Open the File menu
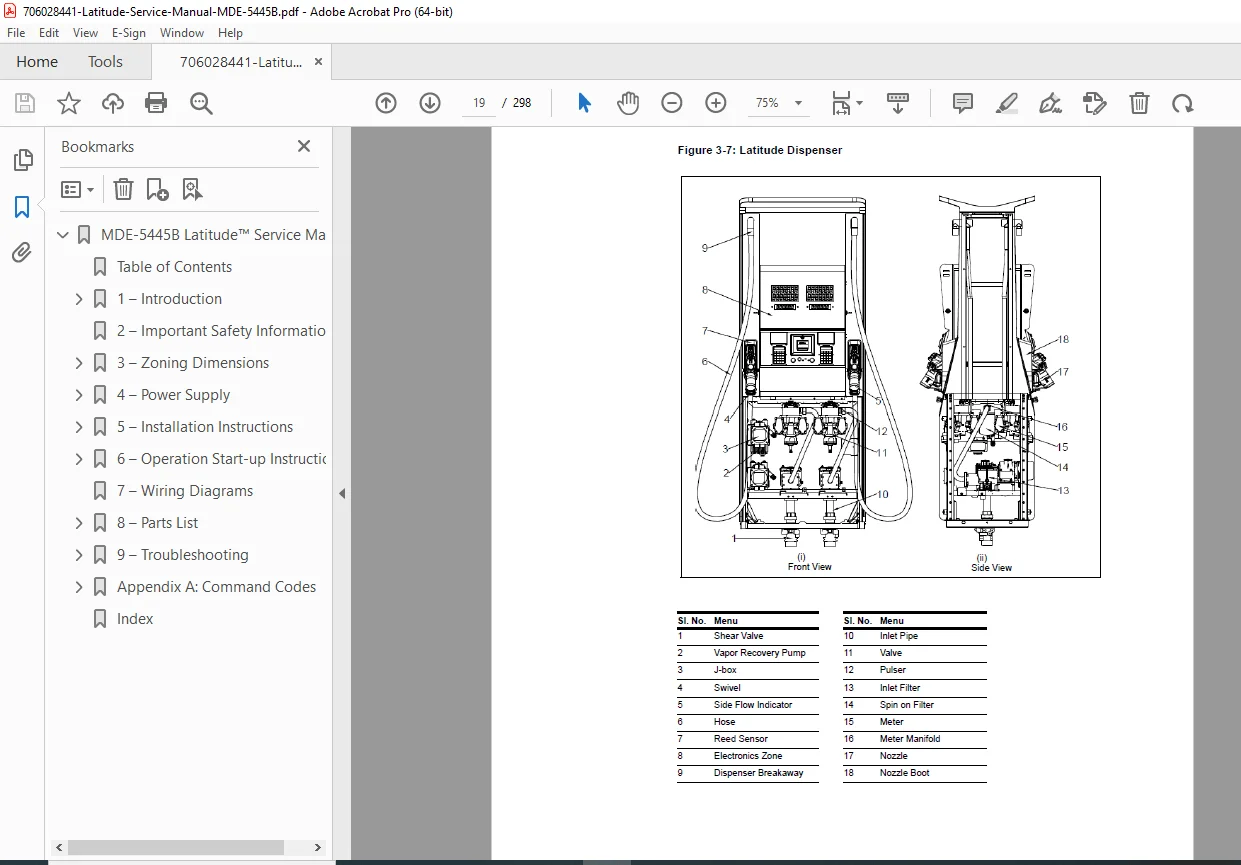 point(16,33)
